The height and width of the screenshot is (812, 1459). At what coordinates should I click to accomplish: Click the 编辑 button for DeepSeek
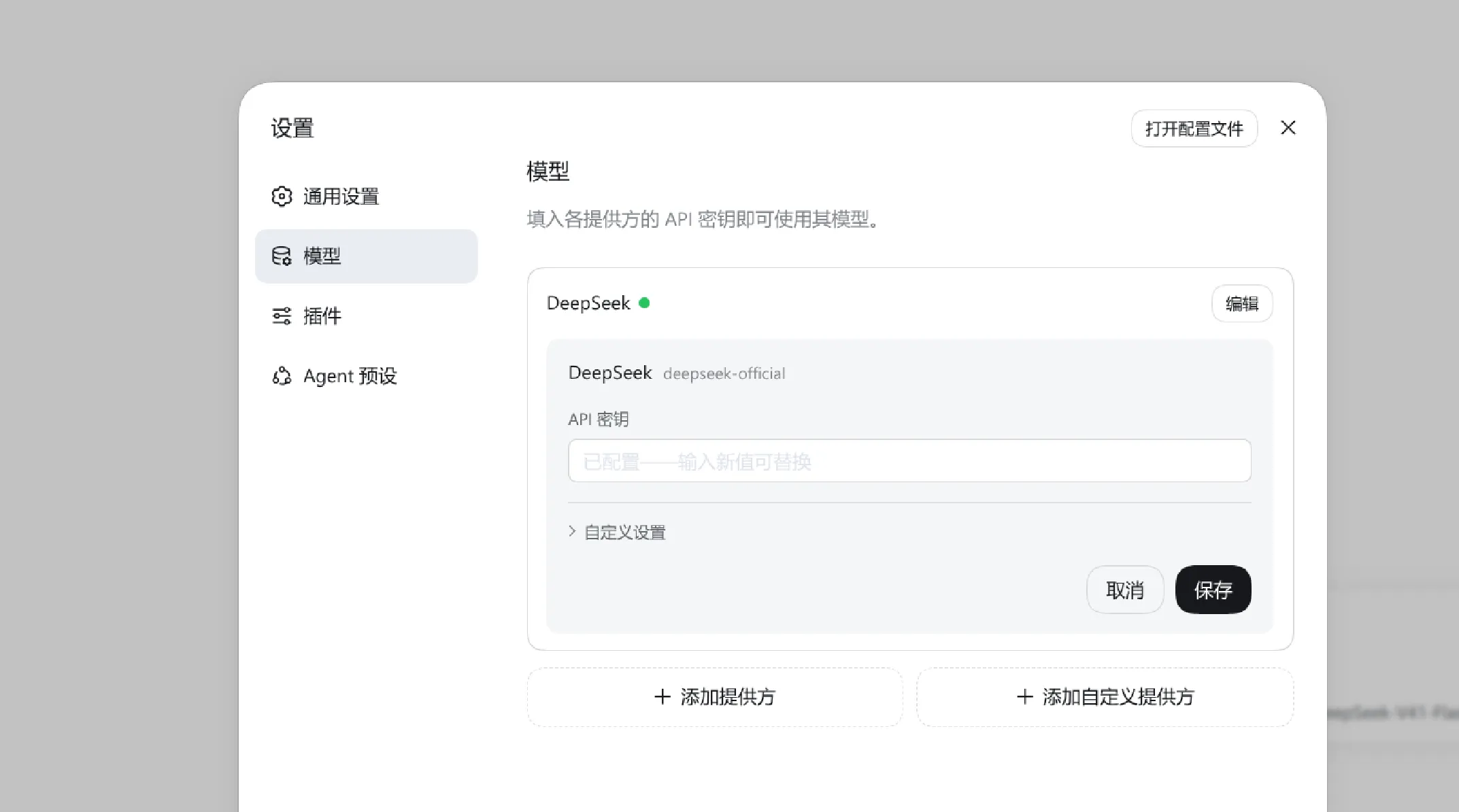click(1242, 303)
